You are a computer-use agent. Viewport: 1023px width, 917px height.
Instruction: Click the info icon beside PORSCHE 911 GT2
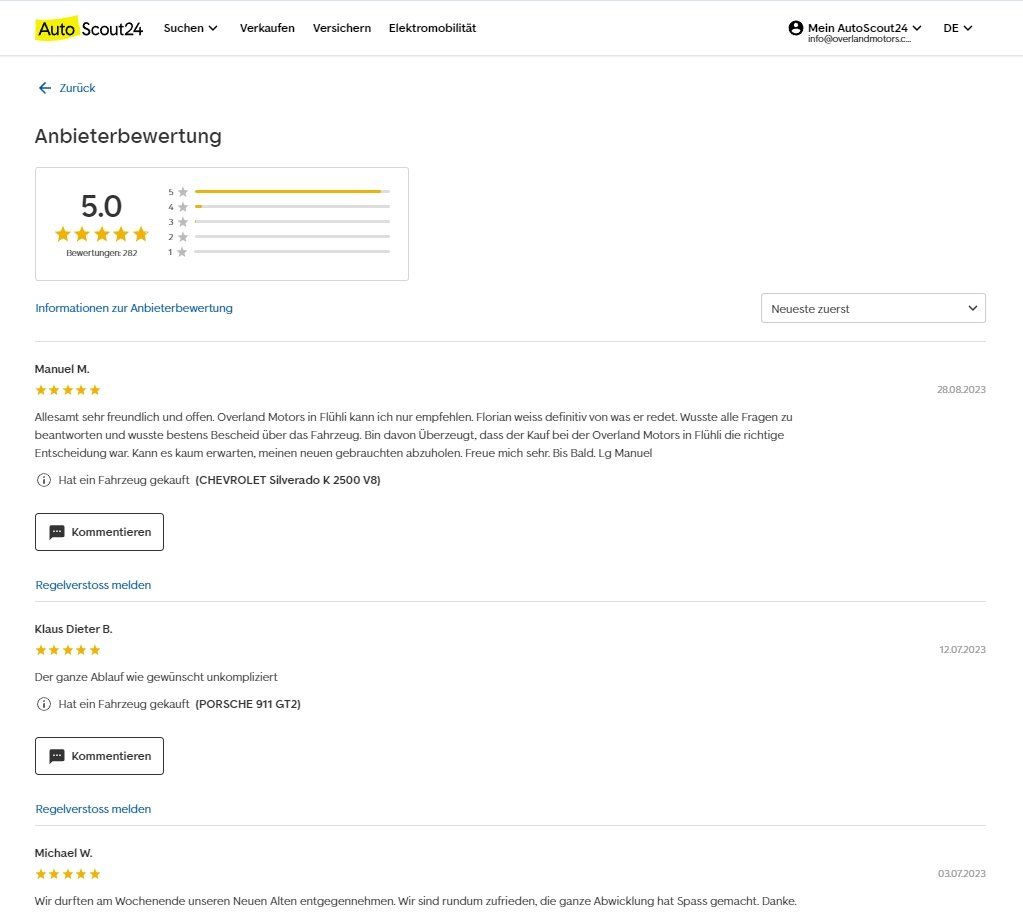[x=44, y=704]
